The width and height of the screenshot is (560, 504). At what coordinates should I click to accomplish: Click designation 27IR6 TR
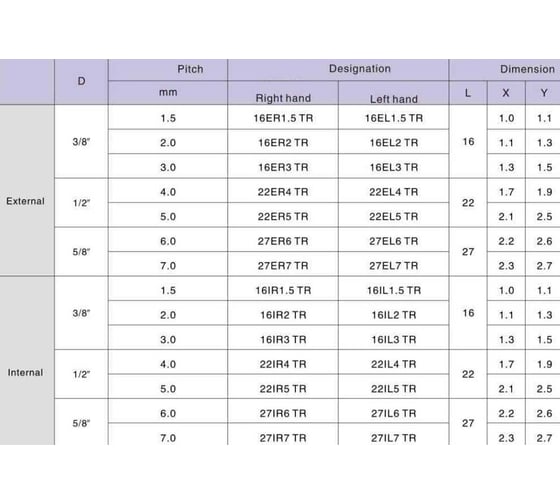[283, 413]
